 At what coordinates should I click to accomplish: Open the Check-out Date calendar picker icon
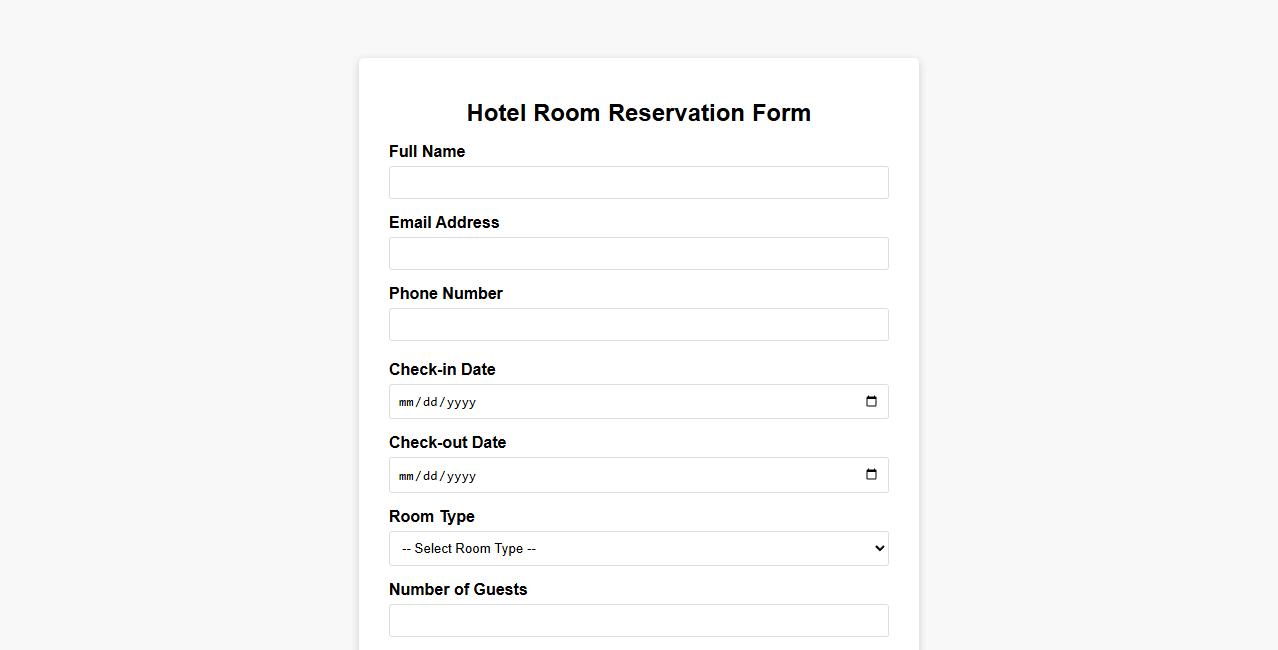[x=870, y=474]
